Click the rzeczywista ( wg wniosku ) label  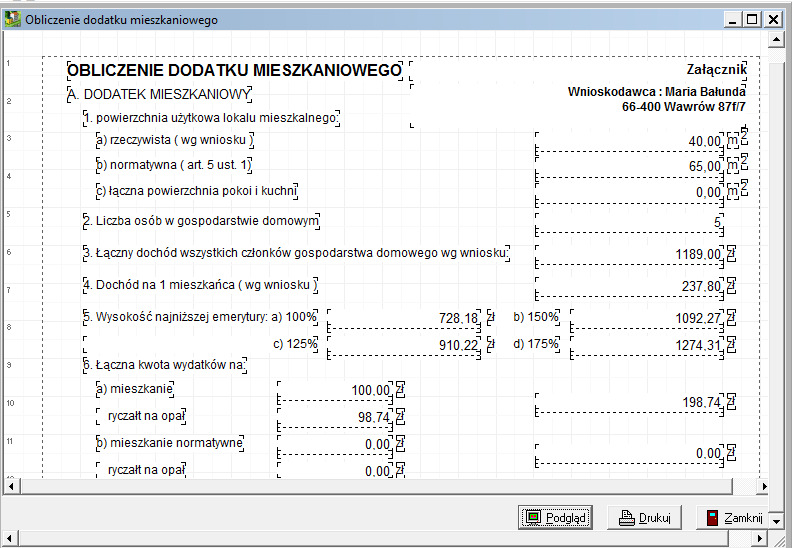pos(175,140)
